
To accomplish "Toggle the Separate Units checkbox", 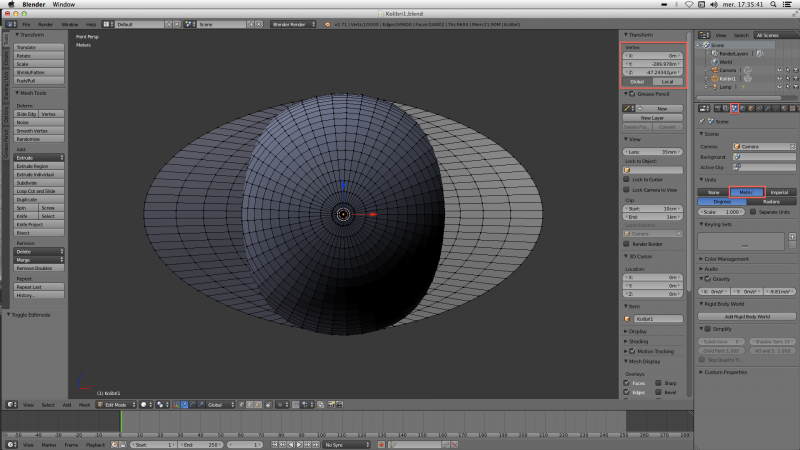I will (x=753, y=212).
